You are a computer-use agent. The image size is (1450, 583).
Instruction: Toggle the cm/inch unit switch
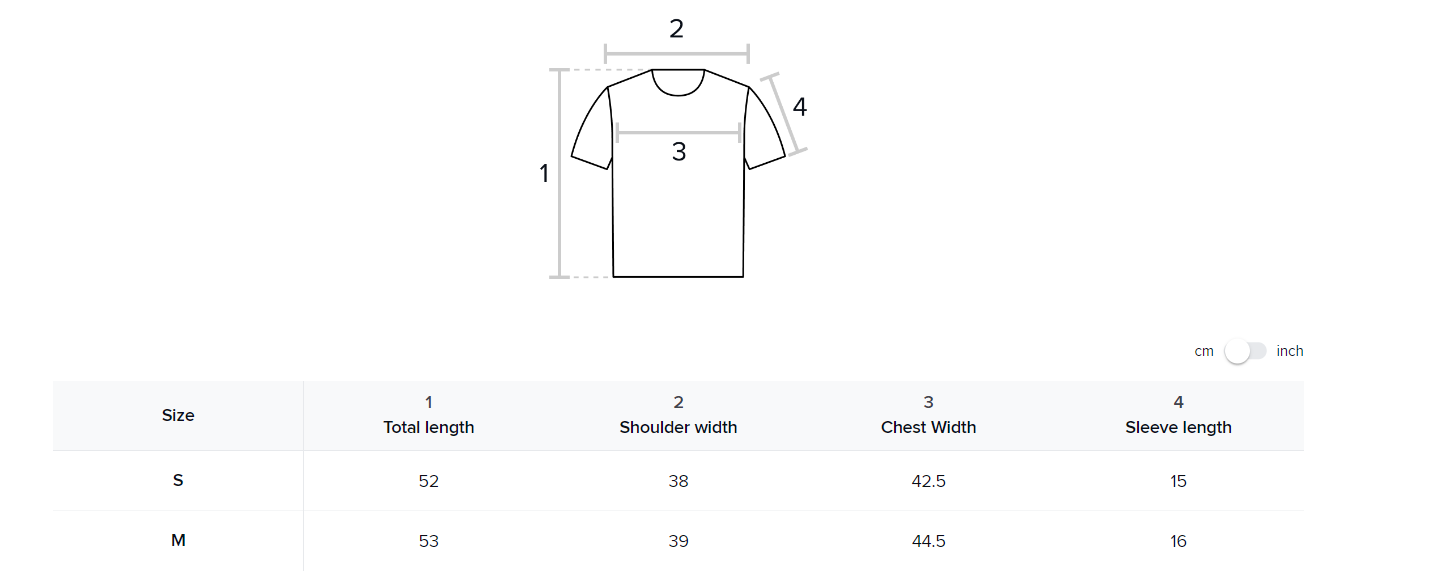(1245, 351)
